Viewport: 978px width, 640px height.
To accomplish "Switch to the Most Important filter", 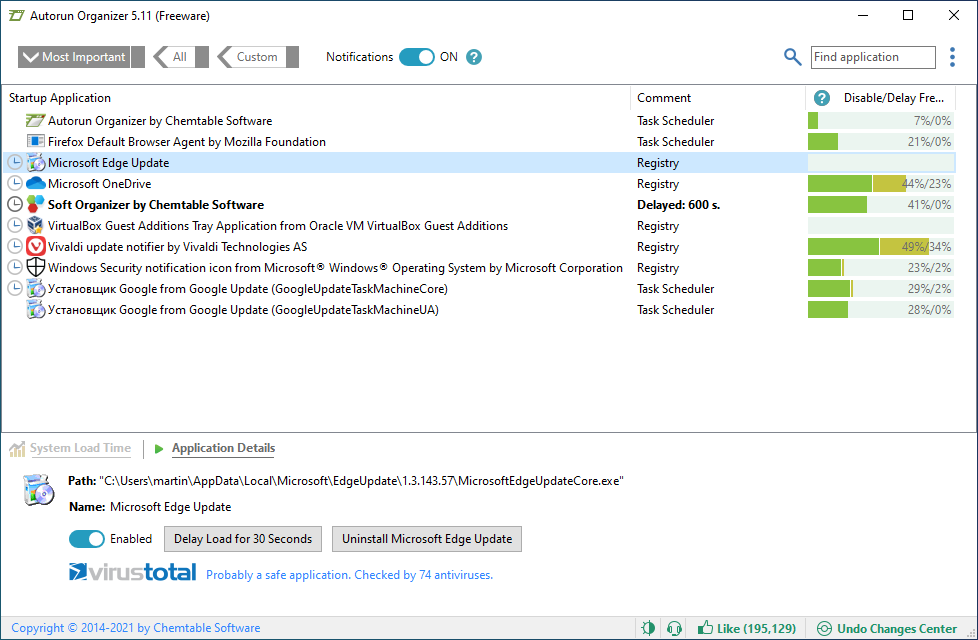I will click(x=81, y=57).
